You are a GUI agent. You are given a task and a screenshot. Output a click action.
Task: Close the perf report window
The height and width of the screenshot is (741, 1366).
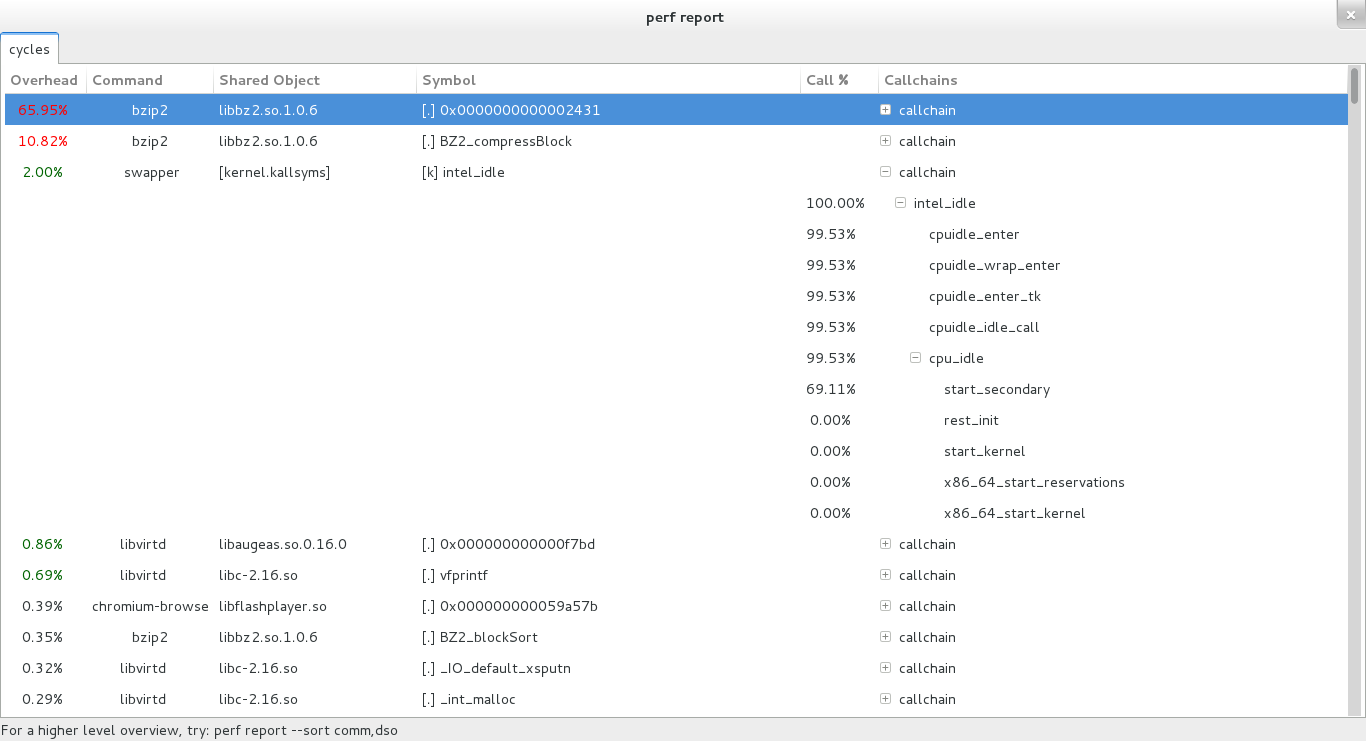point(1350,15)
